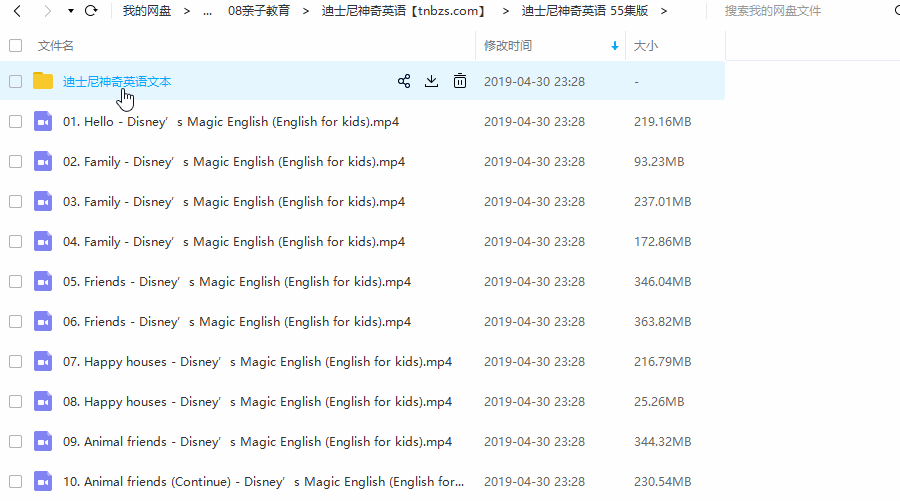Click video icon of 08. Happy houses

click(43, 402)
